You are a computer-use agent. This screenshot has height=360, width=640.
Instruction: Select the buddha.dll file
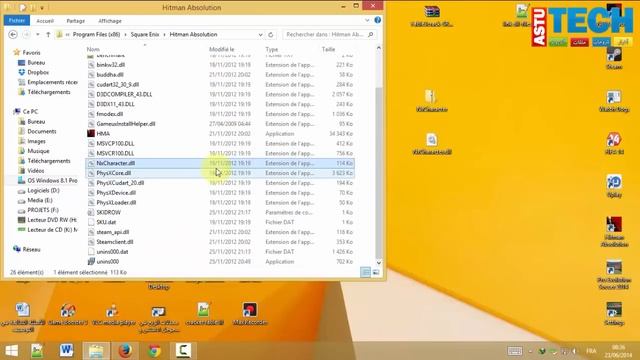110,75
